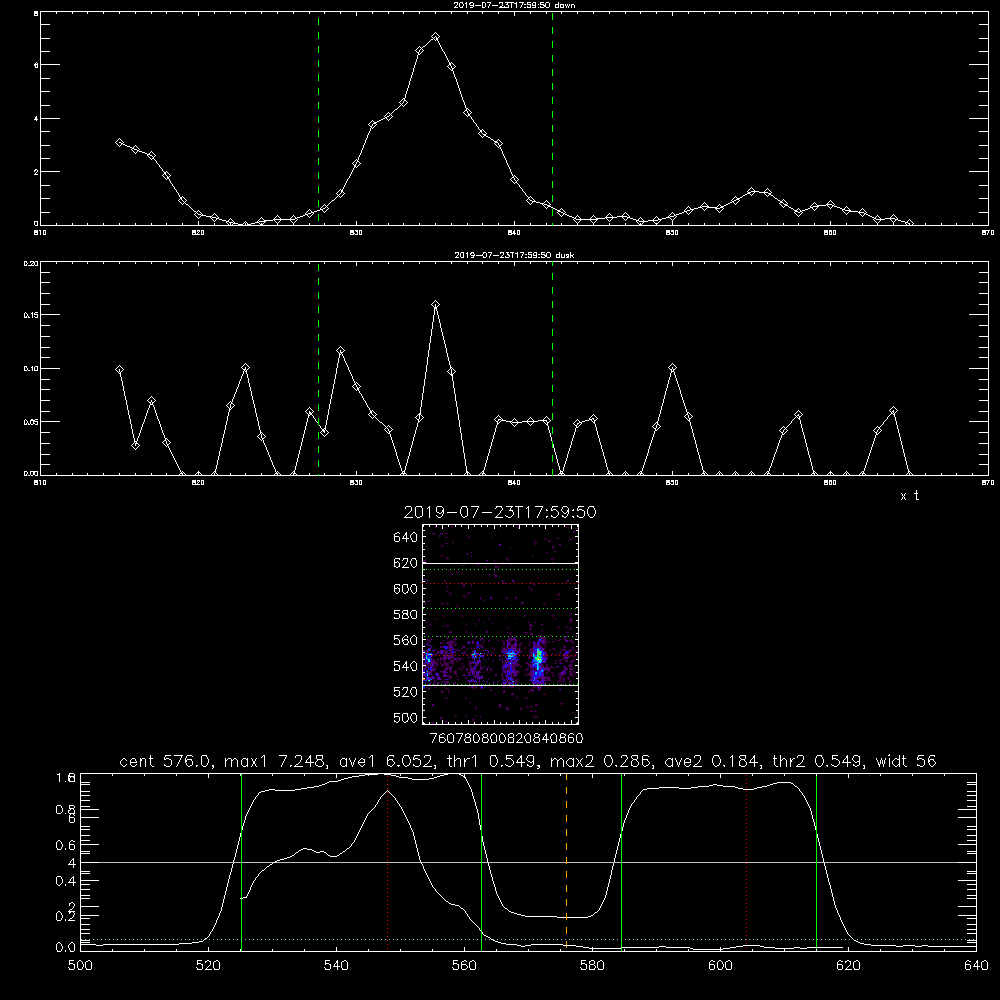Screen dimensions: 1000x1000
Task: Click the leftmost diamond point of the dawn curve
Action: [x=119, y=142]
